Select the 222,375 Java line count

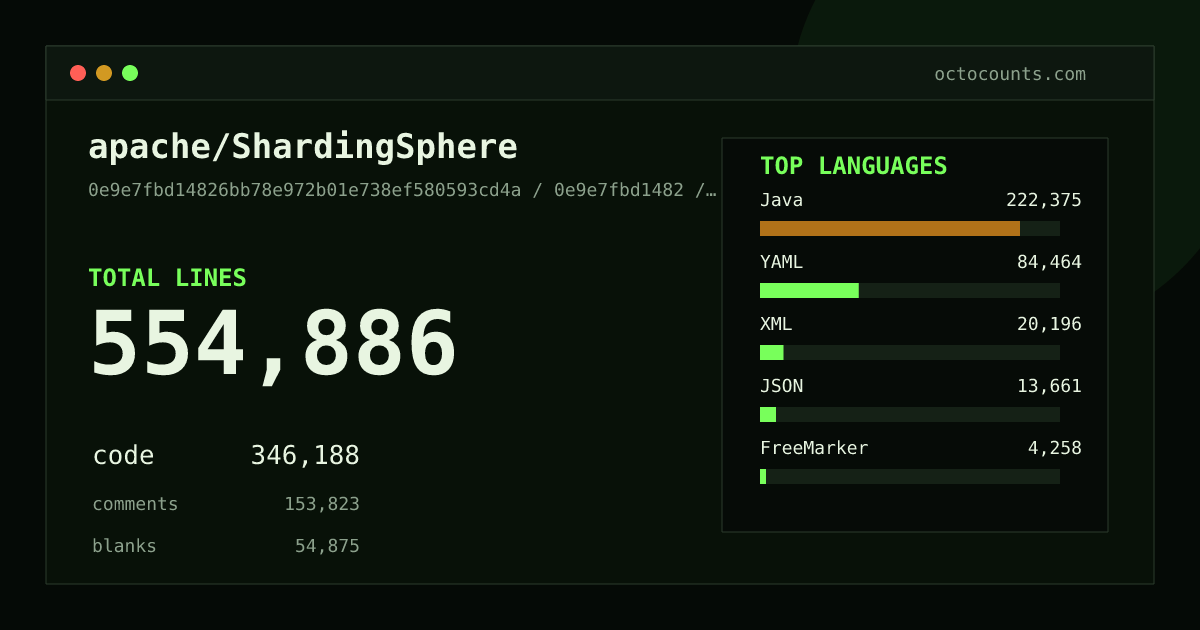pos(1044,200)
